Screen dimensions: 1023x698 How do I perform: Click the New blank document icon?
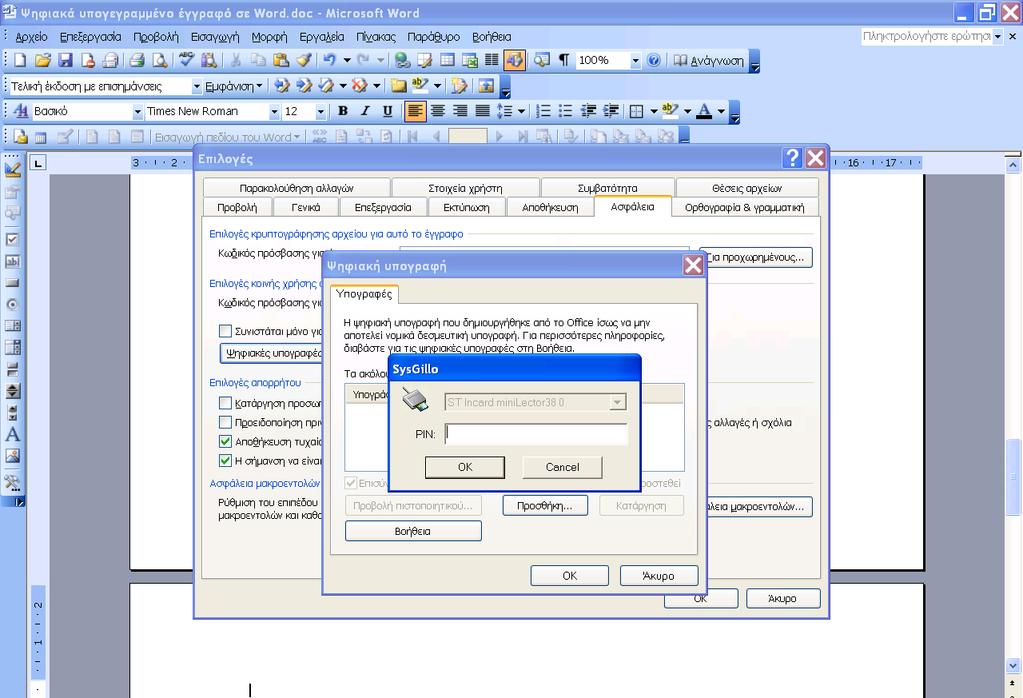(20, 61)
